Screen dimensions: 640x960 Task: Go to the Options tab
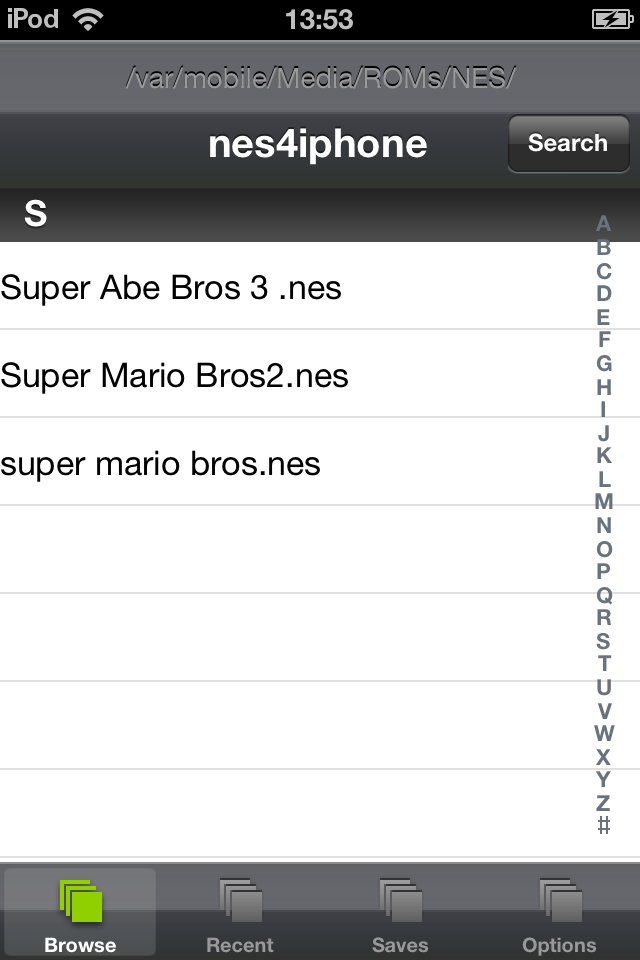pyautogui.click(x=560, y=912)
